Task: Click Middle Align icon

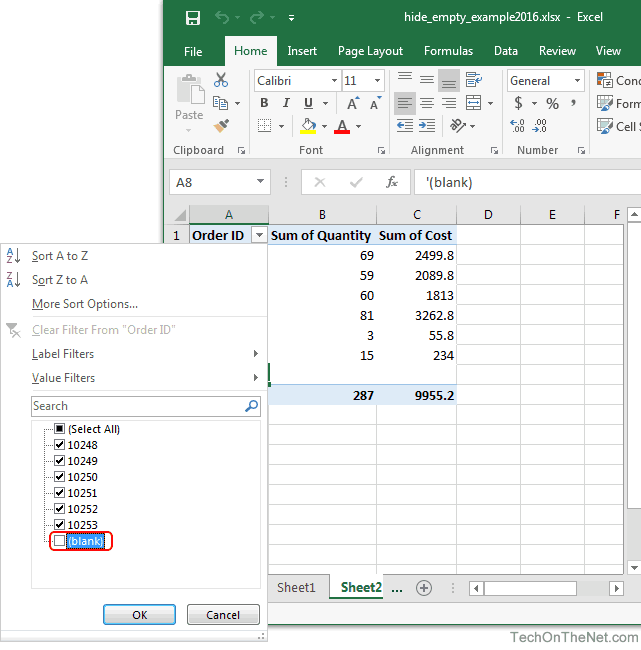Action: pos(427,79)
